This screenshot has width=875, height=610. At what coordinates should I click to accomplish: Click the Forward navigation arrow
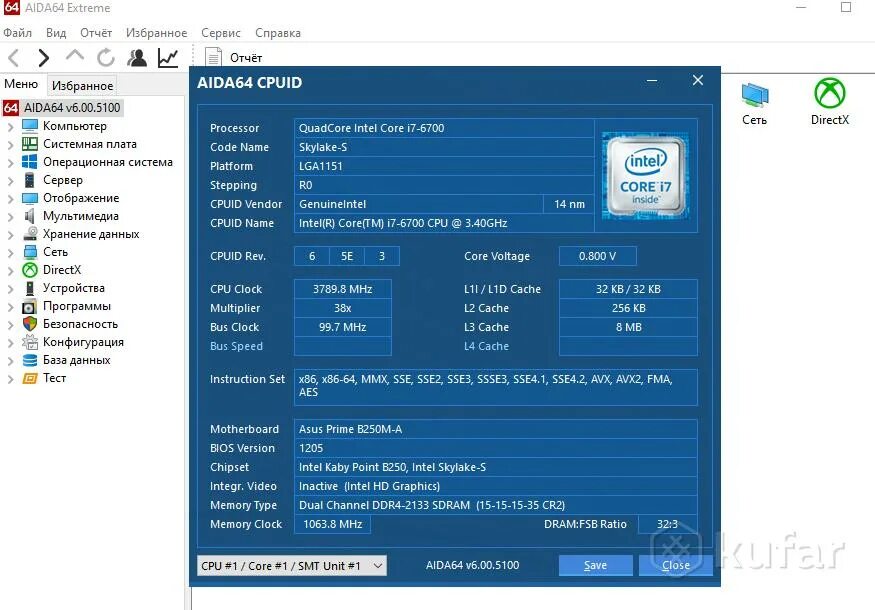point(44,57)
